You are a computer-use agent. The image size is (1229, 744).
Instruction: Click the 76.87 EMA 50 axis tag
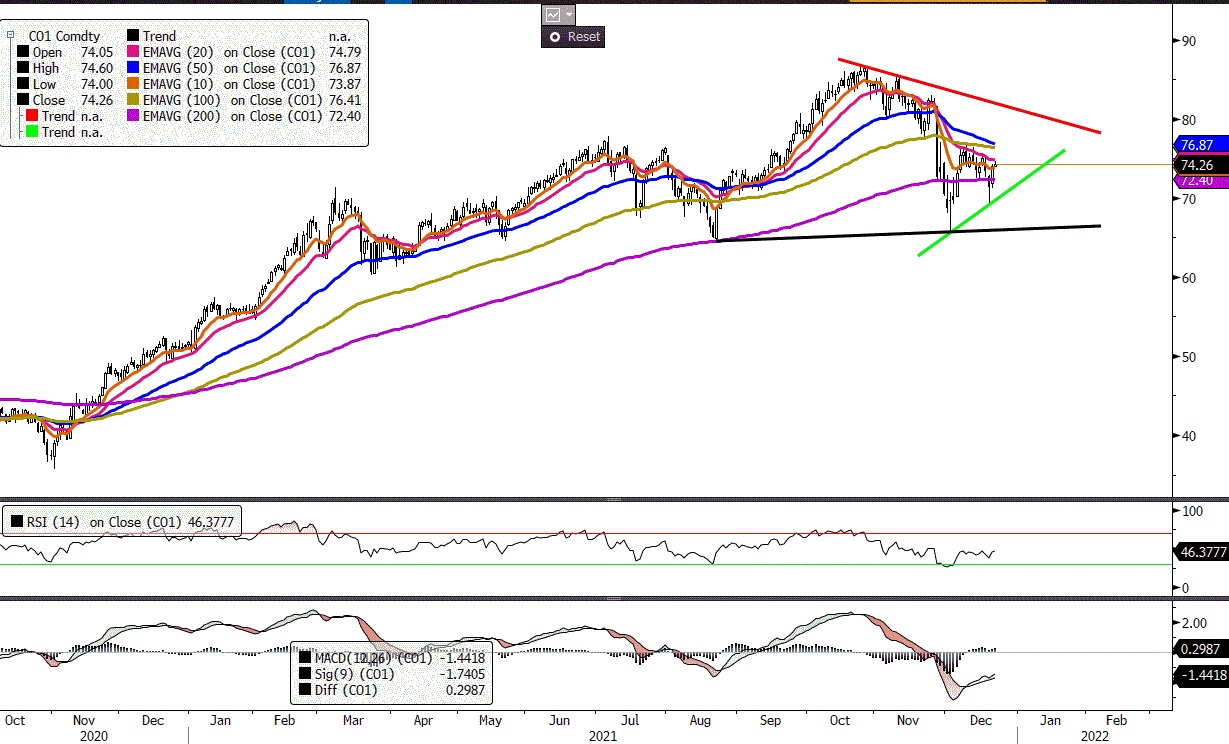coord(1197,146)
